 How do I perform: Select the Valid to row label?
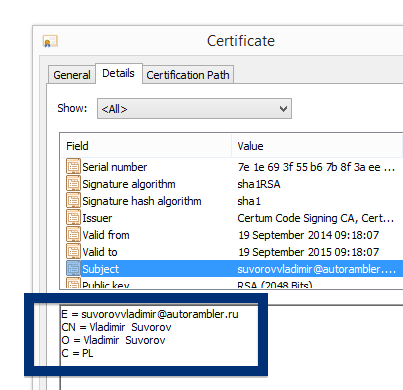pyautogui.click(x=100, y=252)
